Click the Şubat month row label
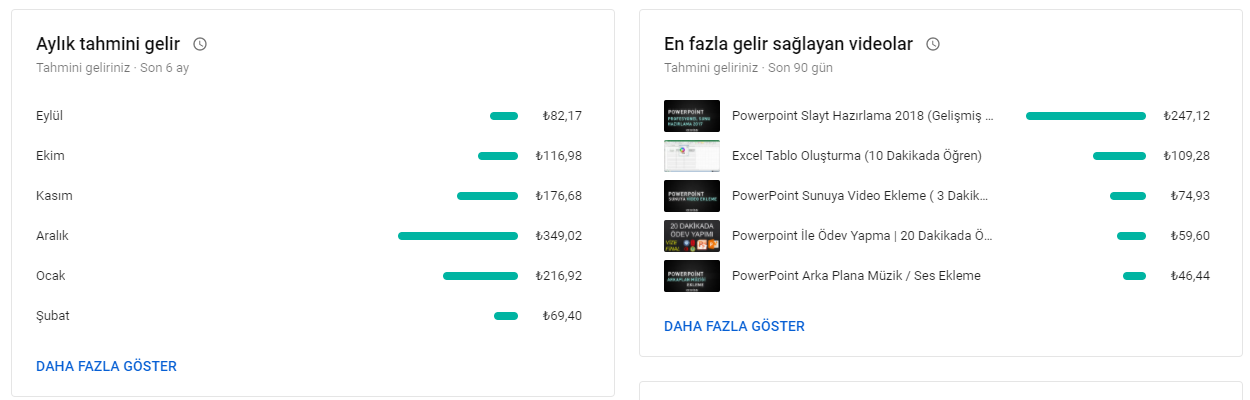 pyautogui.click(x=53, y=316)
